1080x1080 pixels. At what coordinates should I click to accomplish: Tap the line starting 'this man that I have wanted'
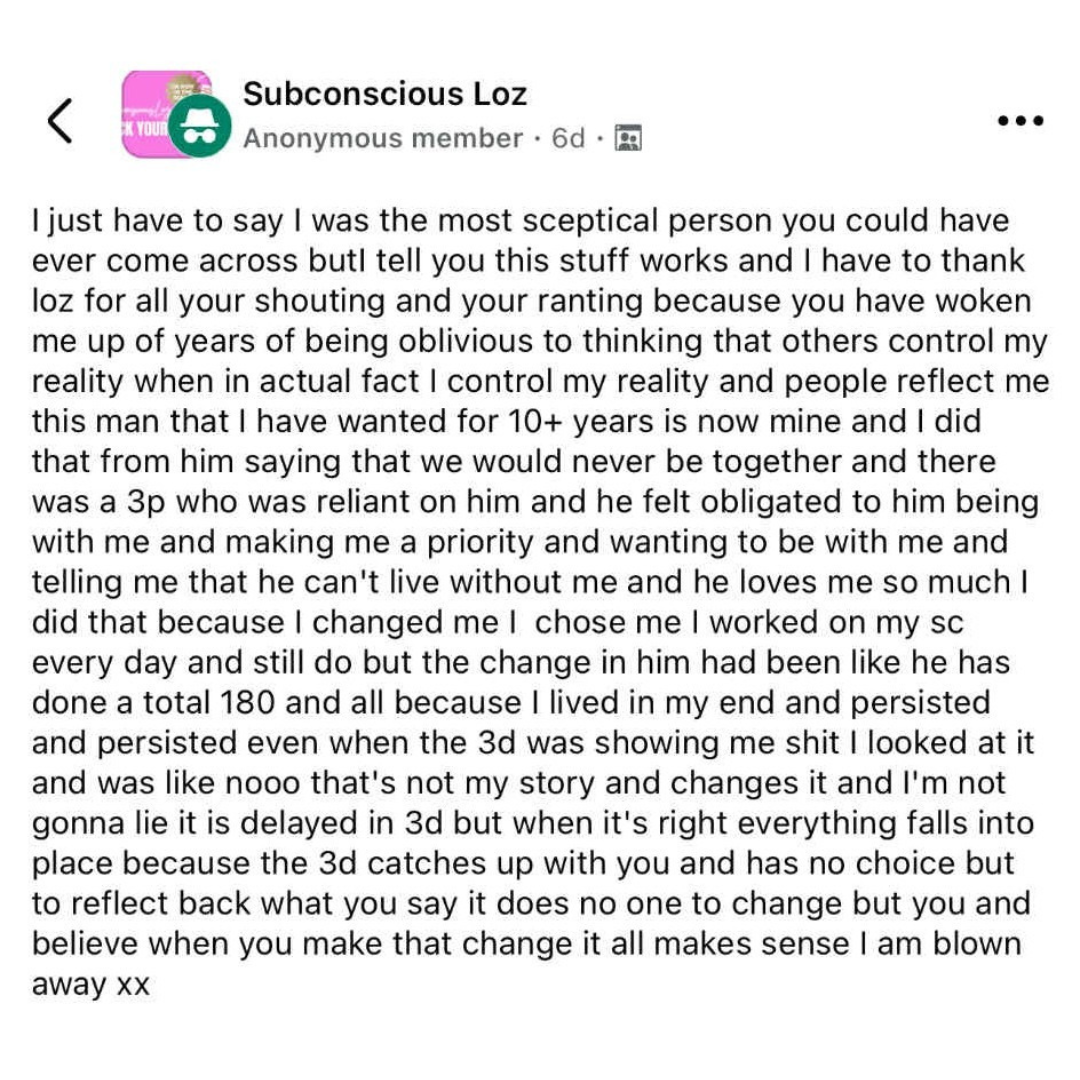point(506,422)
